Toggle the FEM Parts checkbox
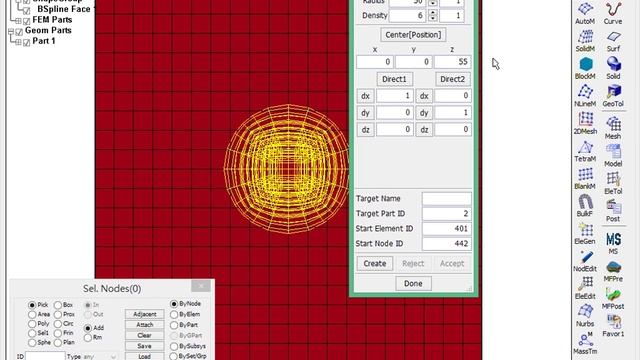640x360 pixels. point(27,21)
